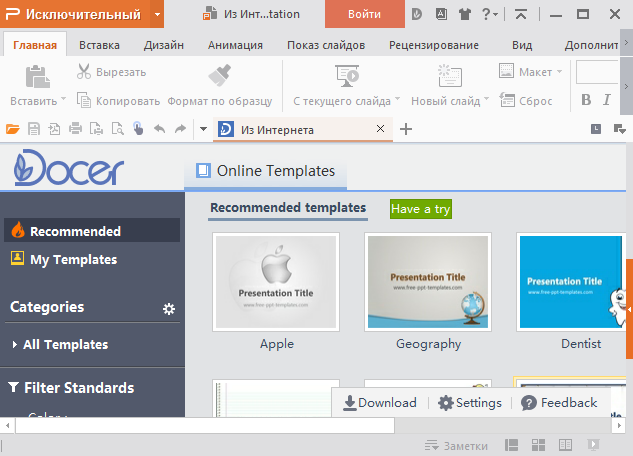Open the Вставка ribbon tab

99,45
